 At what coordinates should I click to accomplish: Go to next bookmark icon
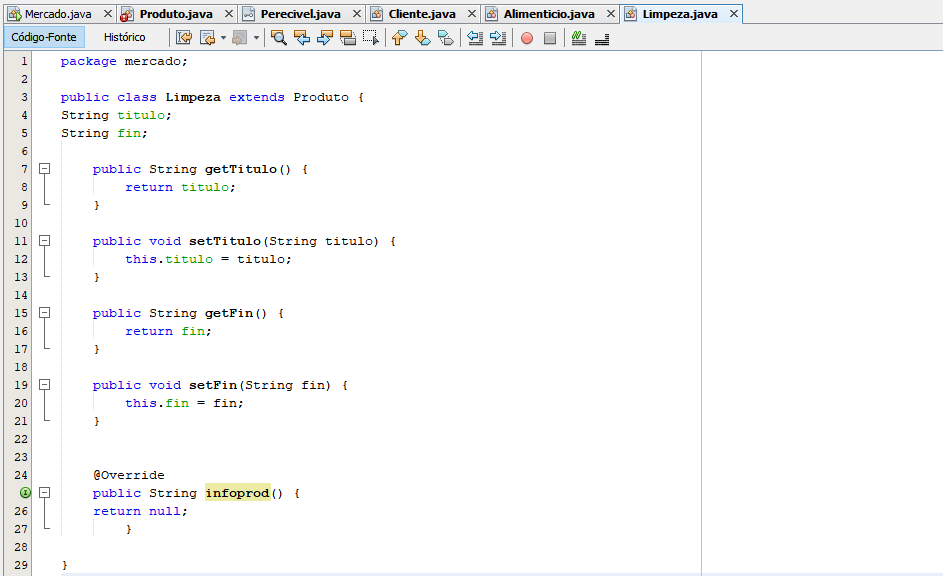click(423, 38)
